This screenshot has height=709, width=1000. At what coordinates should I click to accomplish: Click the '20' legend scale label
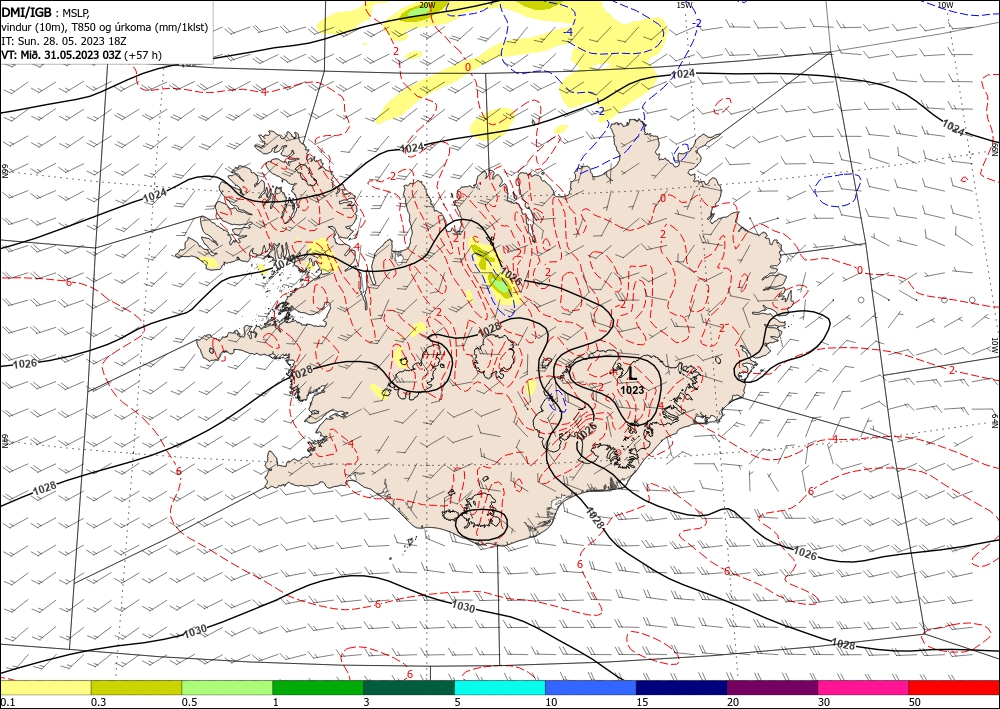click(x=733, y=702)
